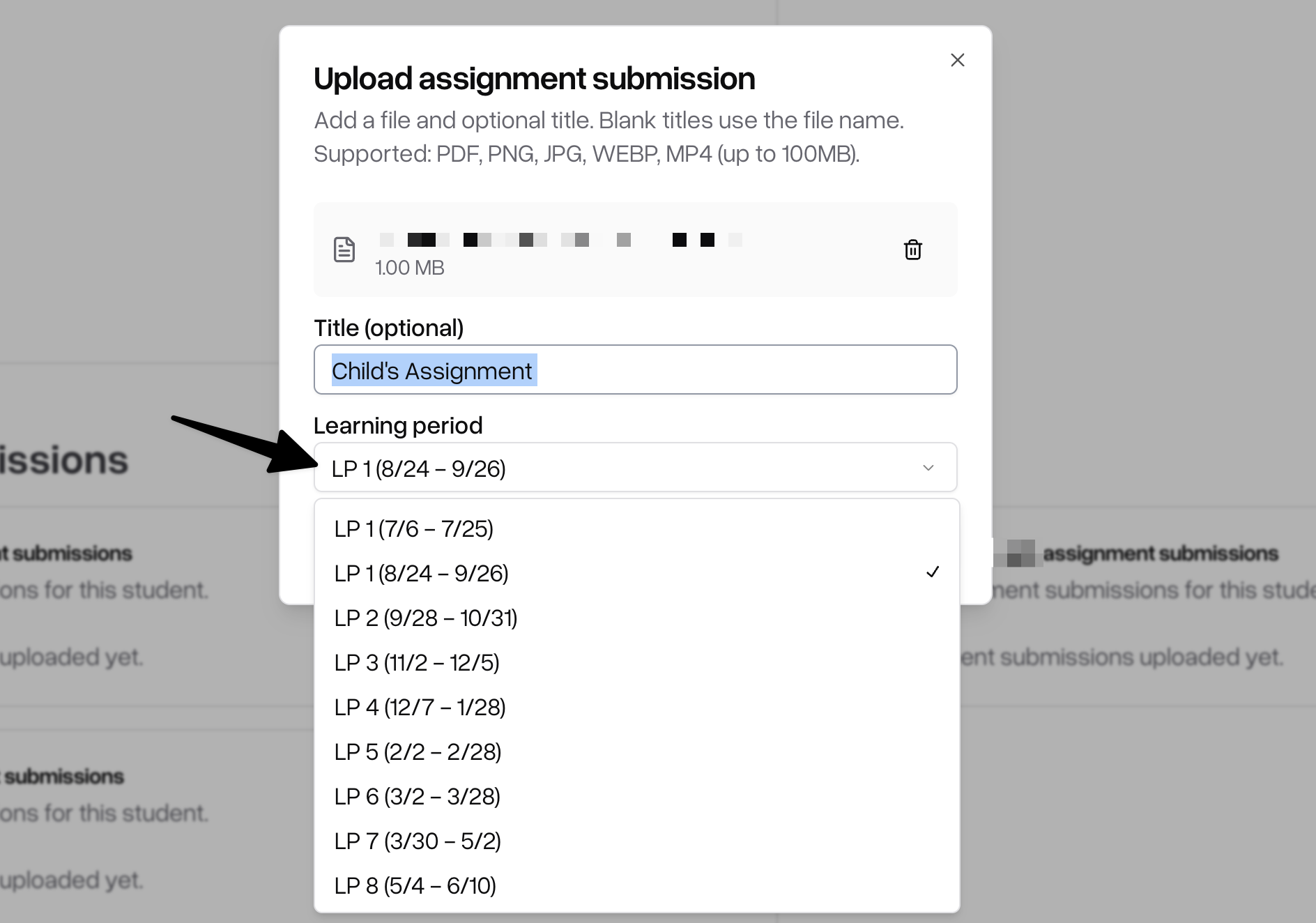Delete the attached file with trash icon
The width and height of the screenshot is (1316, 923).
coord(913,250)
